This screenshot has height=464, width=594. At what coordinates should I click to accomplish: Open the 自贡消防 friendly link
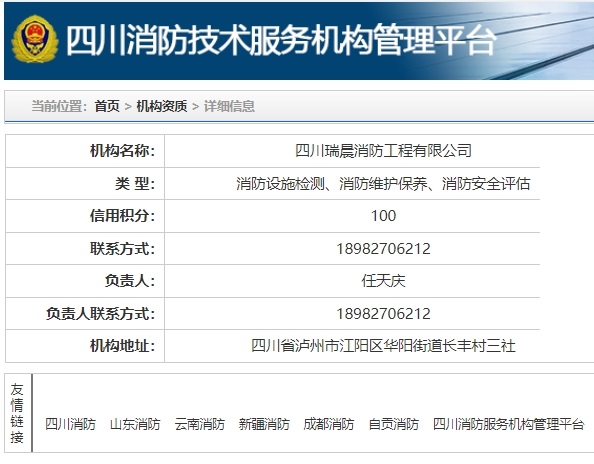(394, 424)
